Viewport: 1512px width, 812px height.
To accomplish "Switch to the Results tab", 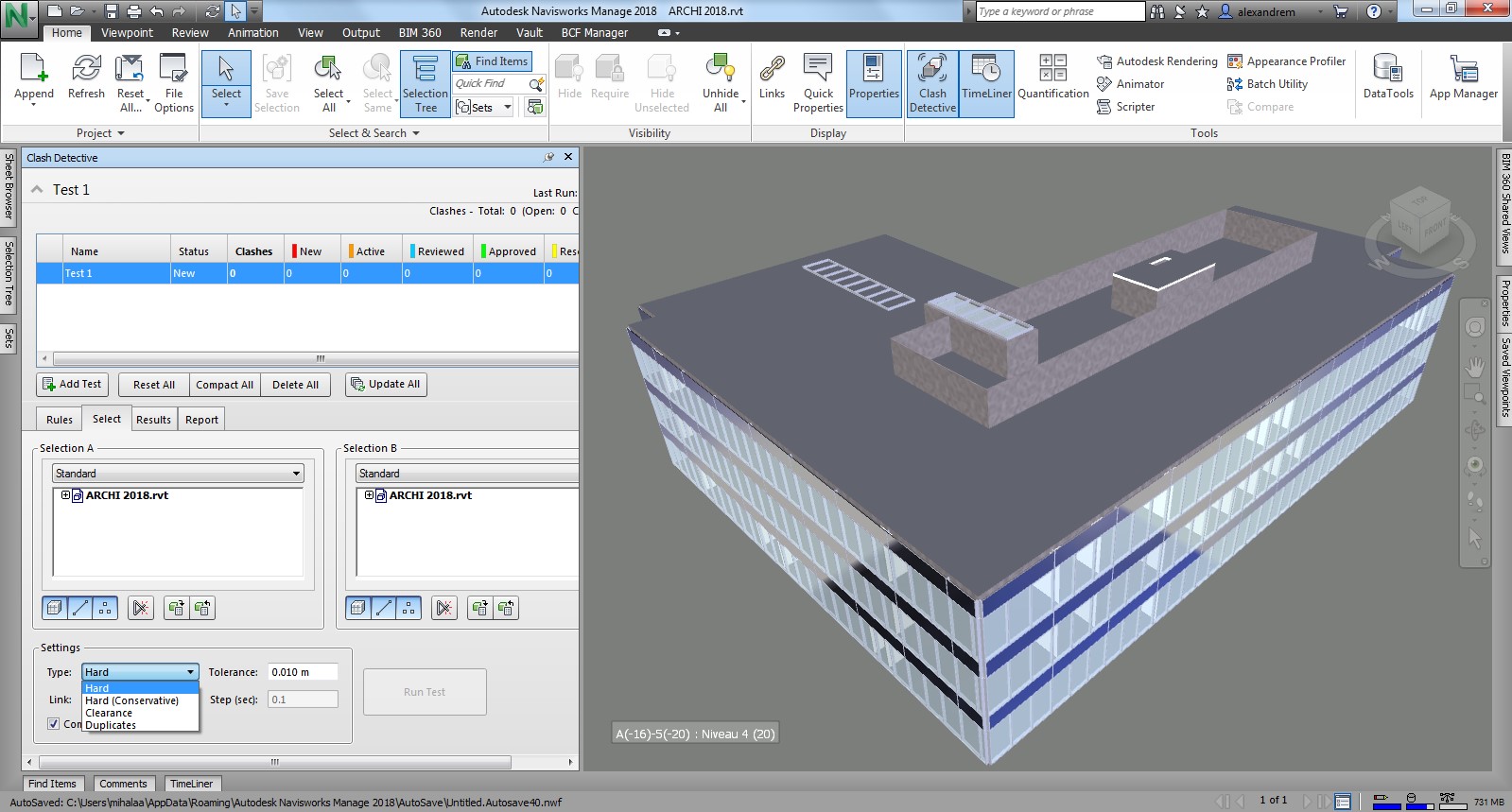I will (153, 420).
